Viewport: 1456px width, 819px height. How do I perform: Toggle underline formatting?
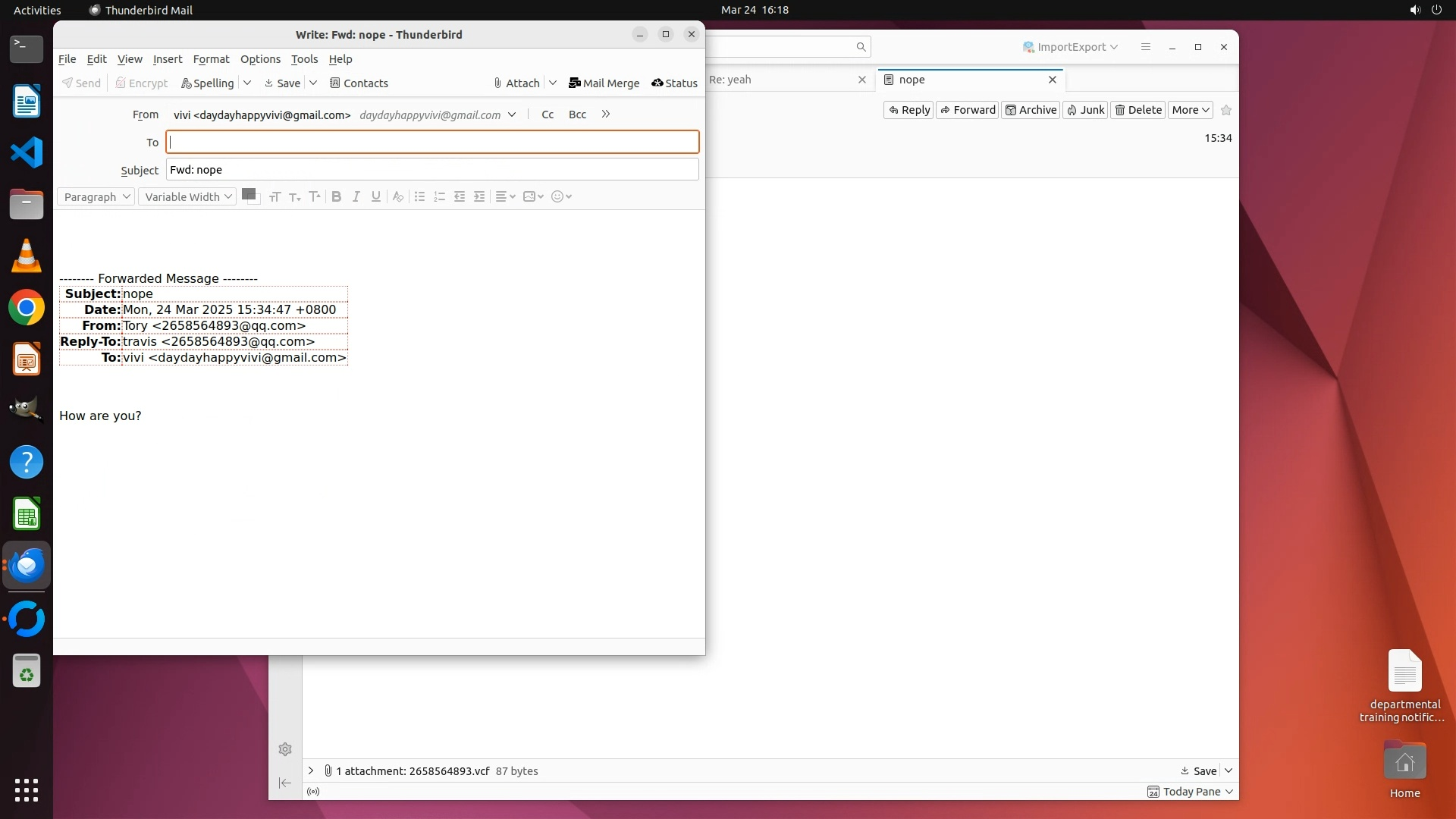(x=375, y=196)
